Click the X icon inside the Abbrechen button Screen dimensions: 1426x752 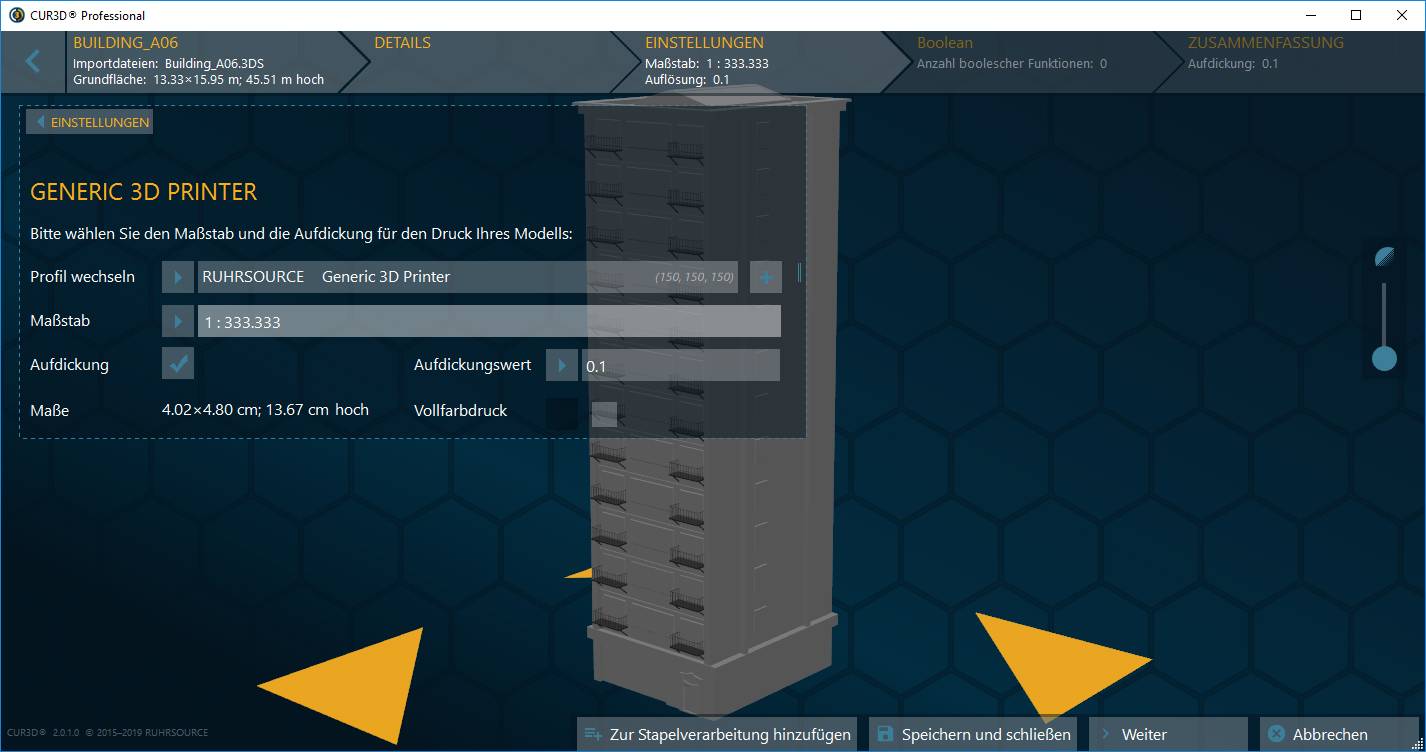[1278, 732]
